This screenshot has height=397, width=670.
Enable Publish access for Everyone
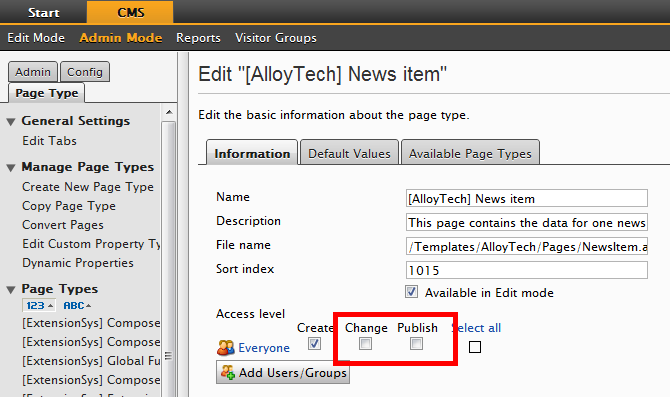click(x=416, y=343)
